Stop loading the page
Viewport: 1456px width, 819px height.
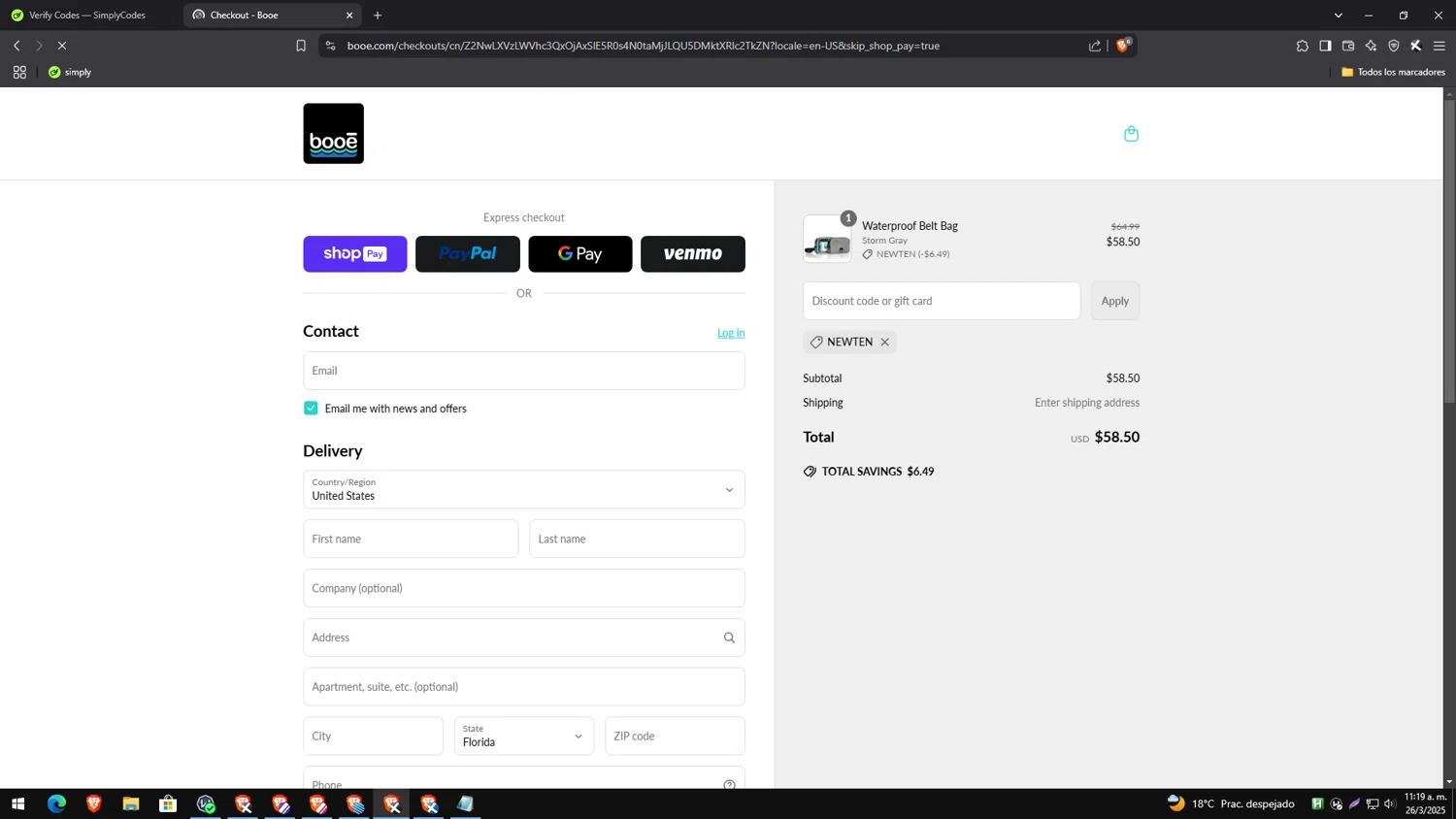[61, 46]
